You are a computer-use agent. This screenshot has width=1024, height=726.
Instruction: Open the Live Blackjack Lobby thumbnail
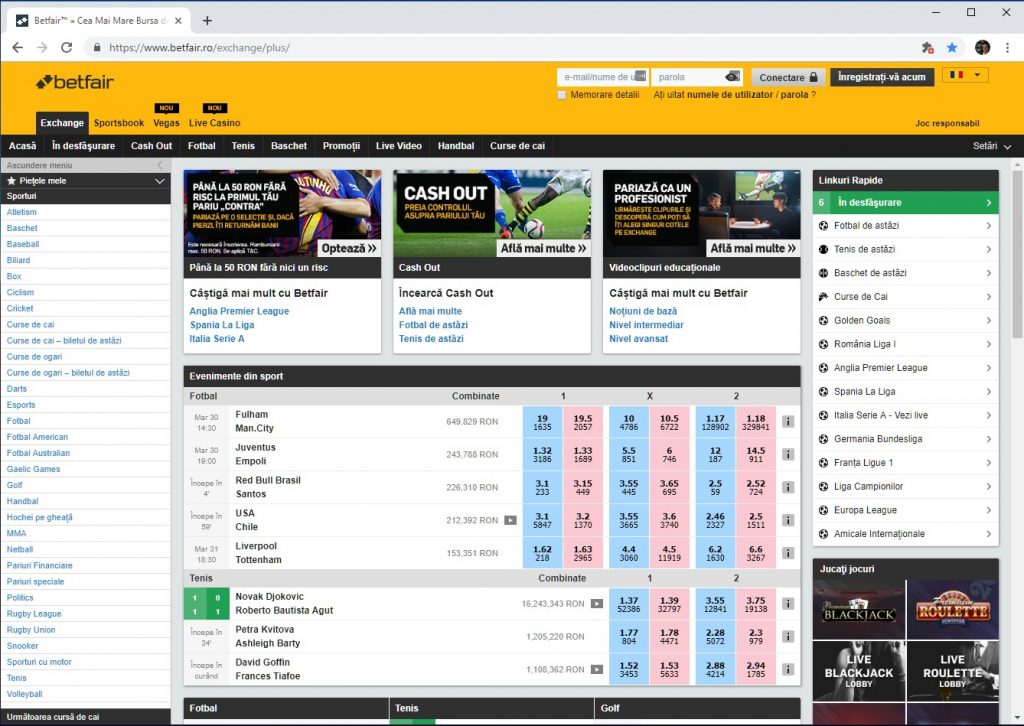coord(859,671)
